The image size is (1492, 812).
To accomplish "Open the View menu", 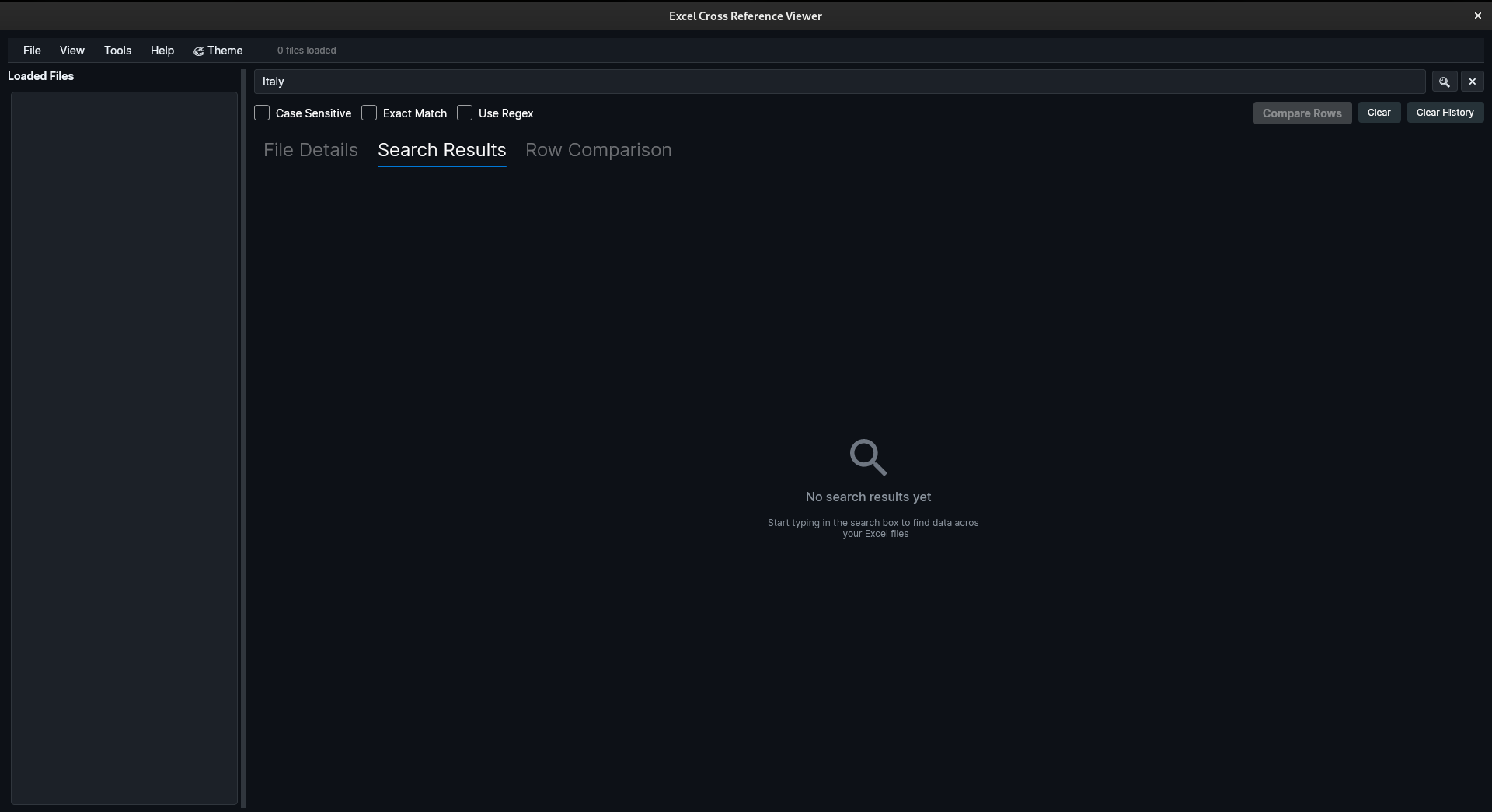I will click(72, 51).
